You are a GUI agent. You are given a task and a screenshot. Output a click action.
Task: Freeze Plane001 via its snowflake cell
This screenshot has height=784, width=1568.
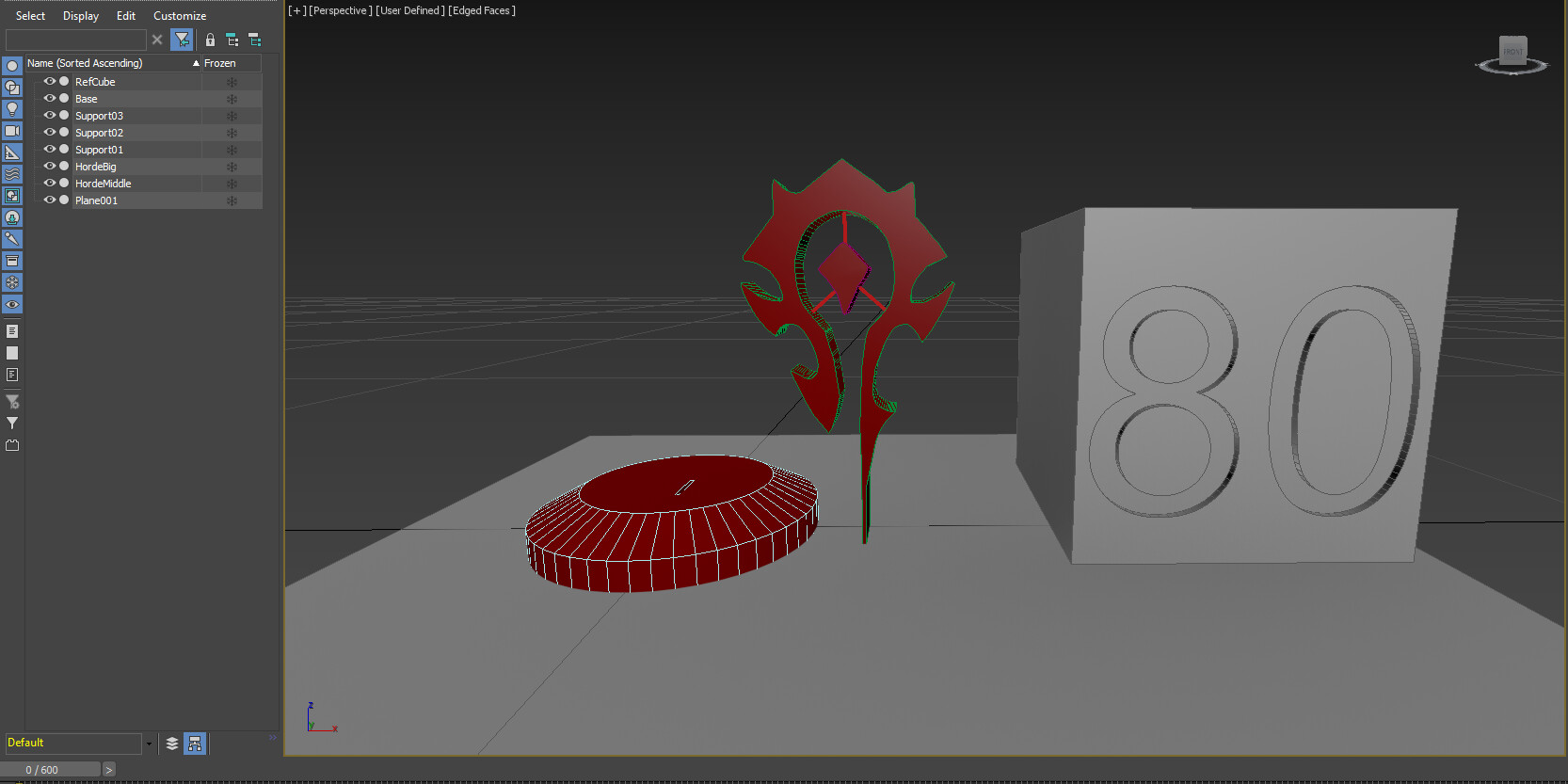(232, 200)
